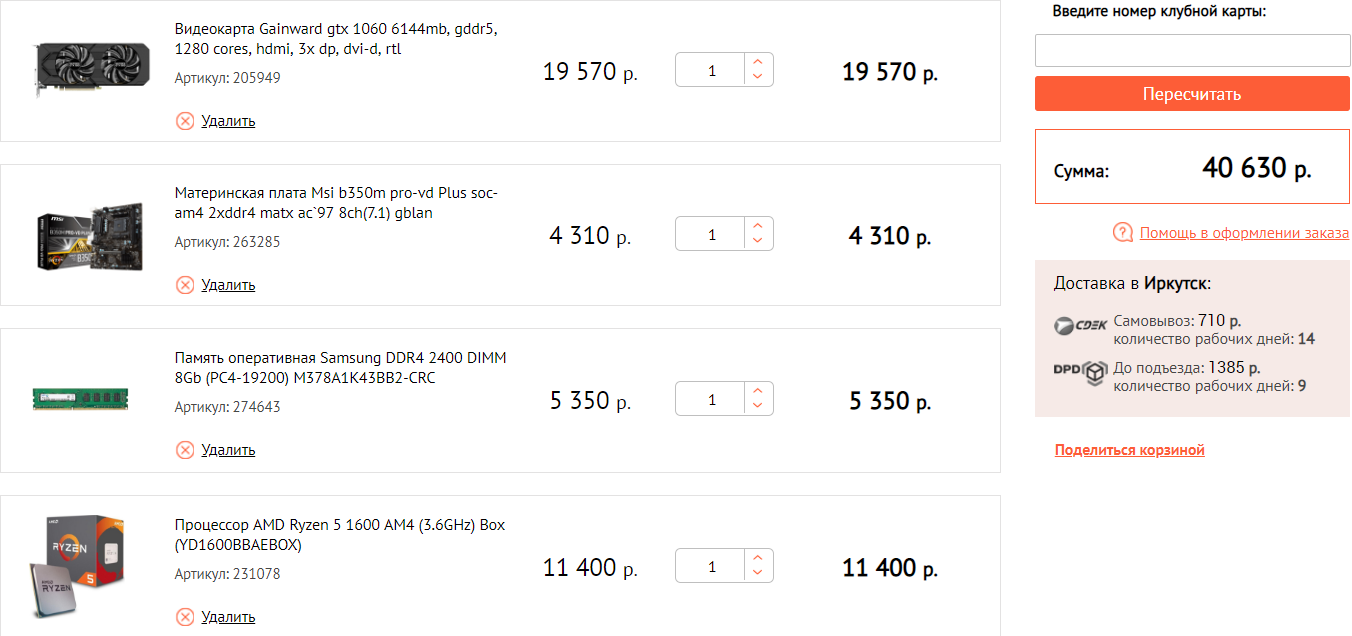The width and height of the screenshot is (1352, 636).
Task: Decrease quantity of Gainward video card
Action: point(758,78)
